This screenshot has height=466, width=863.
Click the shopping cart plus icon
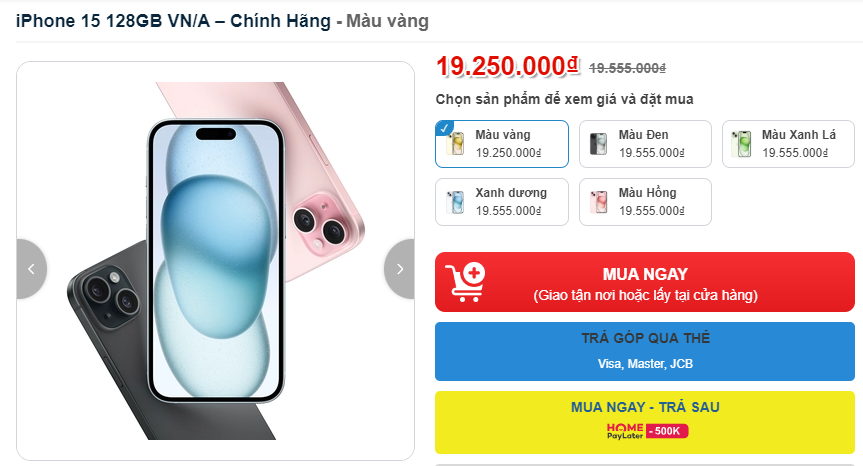(x=466, y=282)
